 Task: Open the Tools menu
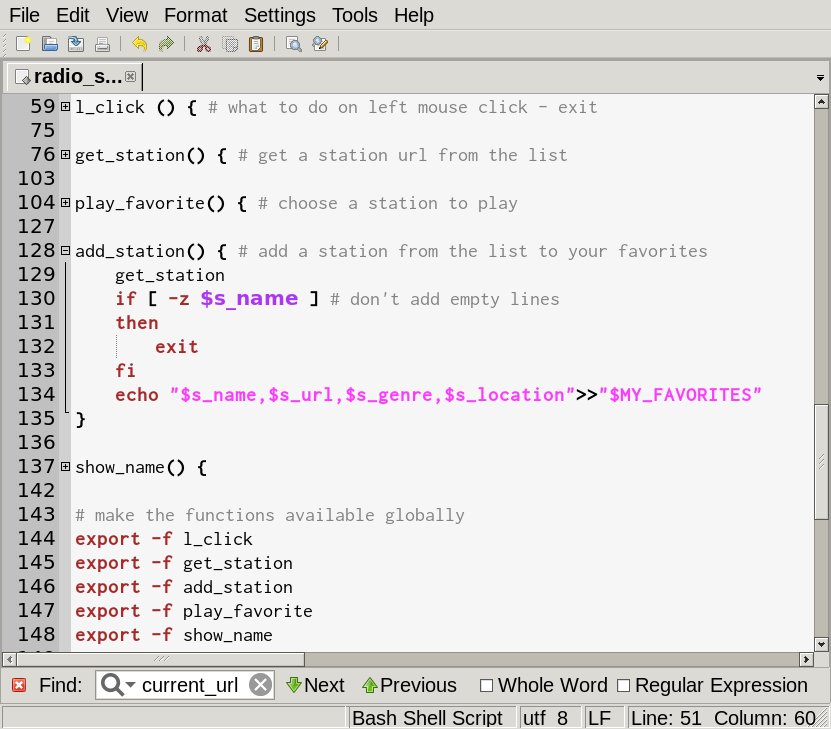(x=355, y=15)
